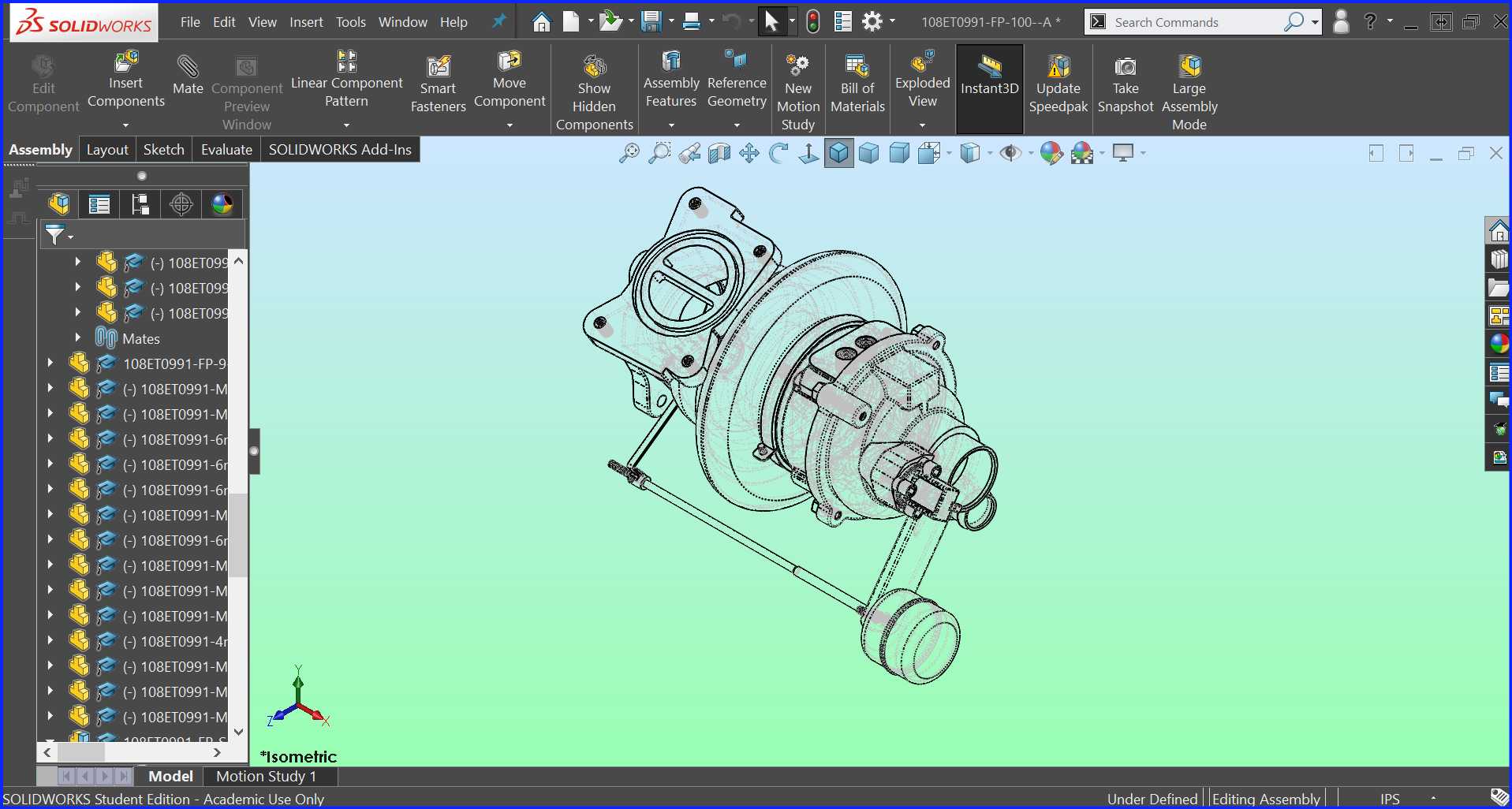
Task: Click the Apply Scene icon
Action: pos(1082,153)
